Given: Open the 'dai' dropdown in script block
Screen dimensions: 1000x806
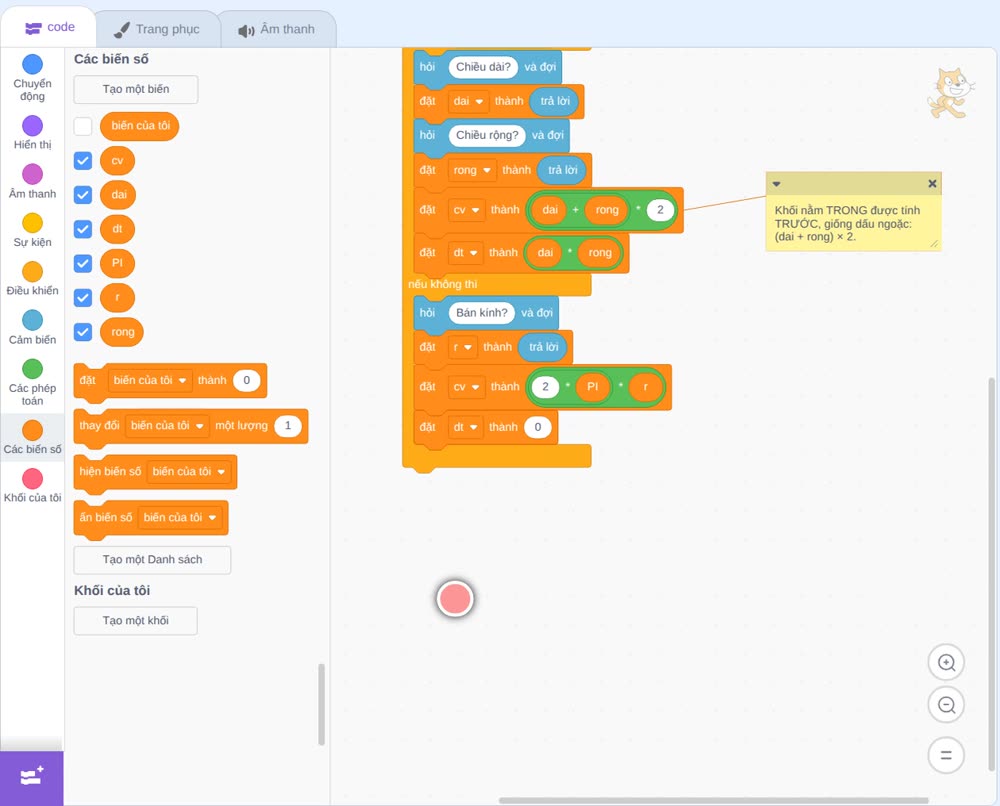Looking at the screenshot, I should click(468, 101).
